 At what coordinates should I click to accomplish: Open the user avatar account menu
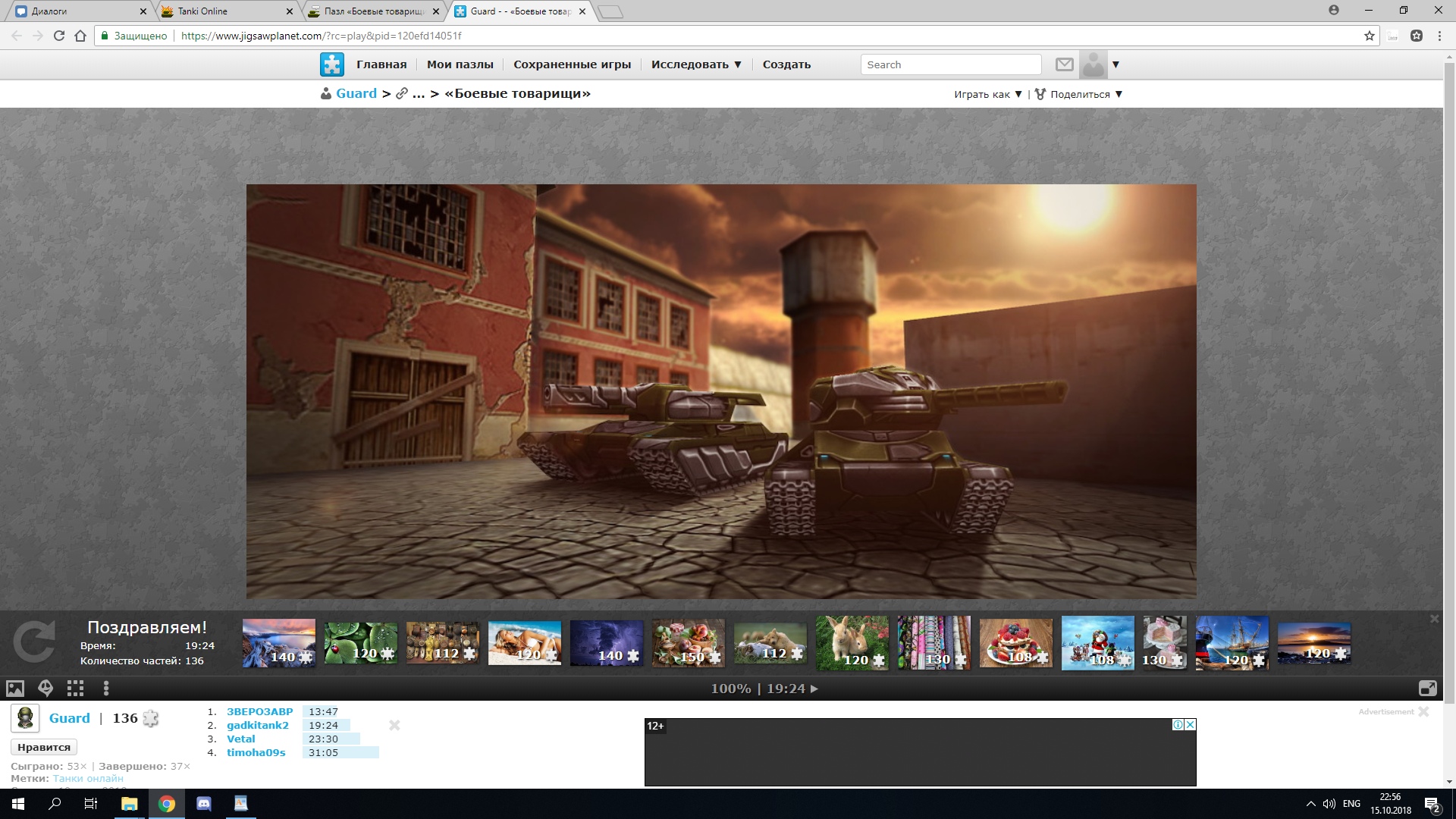pyautogui.click(x=1094, y=64)
